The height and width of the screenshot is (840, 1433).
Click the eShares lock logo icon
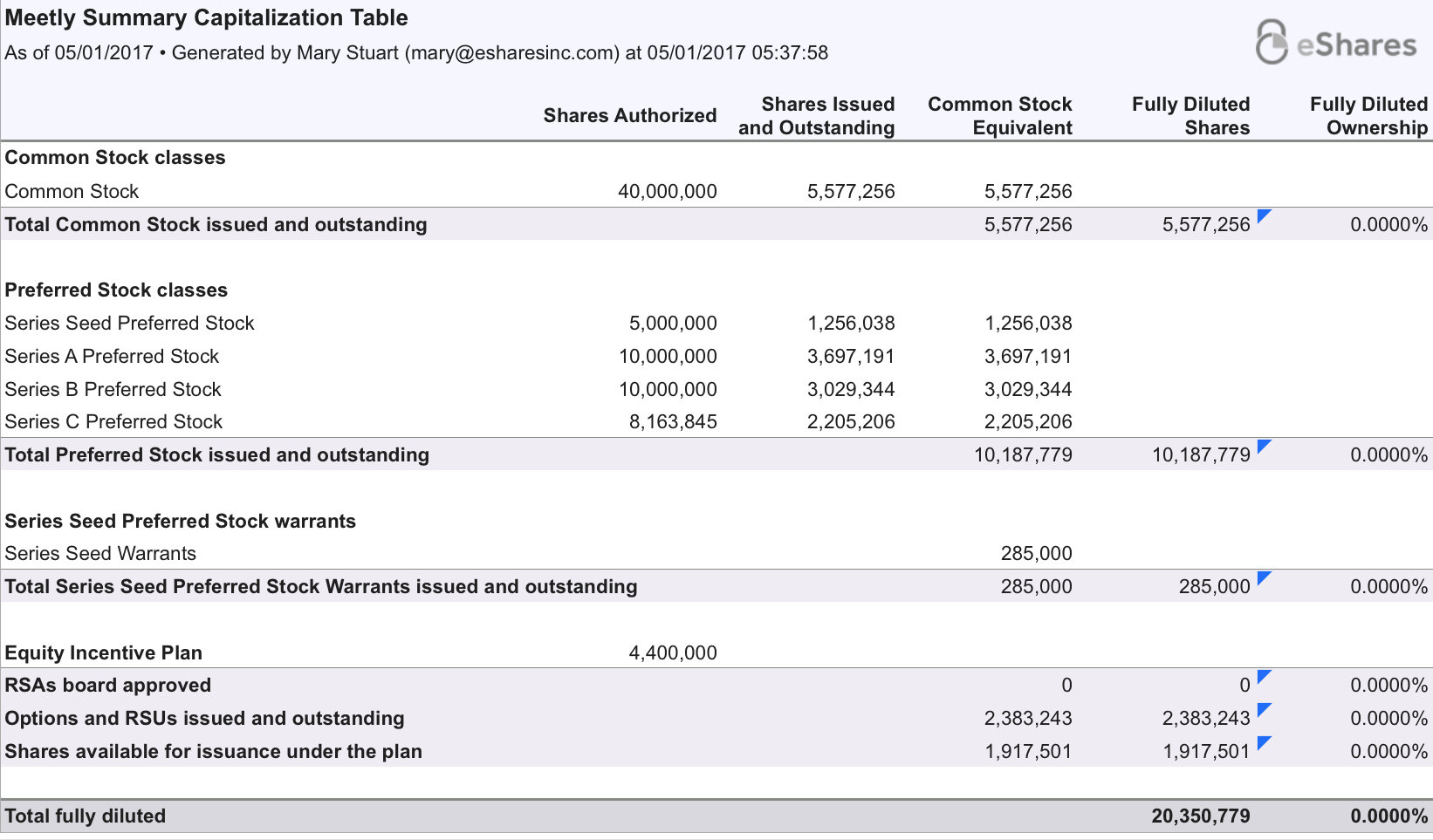pos(1271,42)
